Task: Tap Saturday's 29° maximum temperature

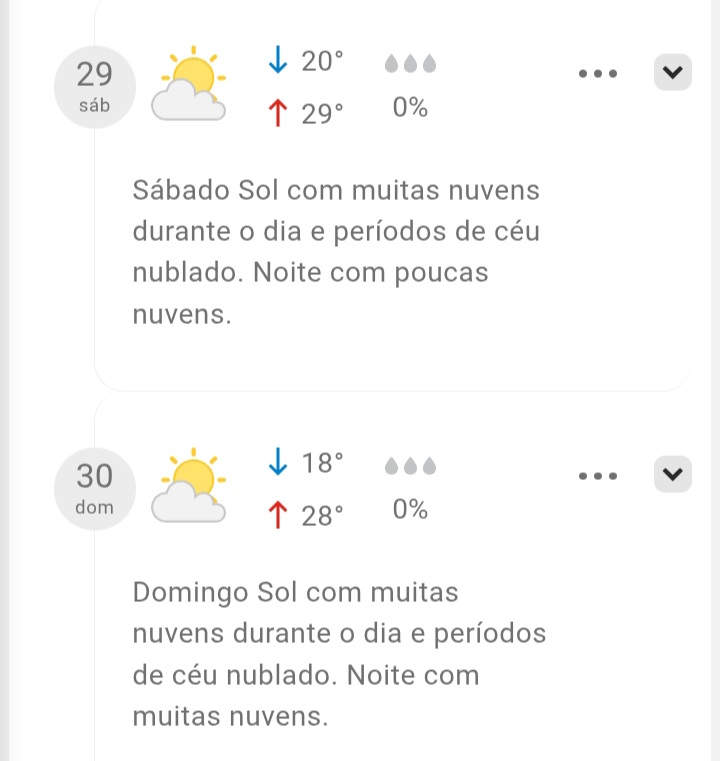Action: 322,114
